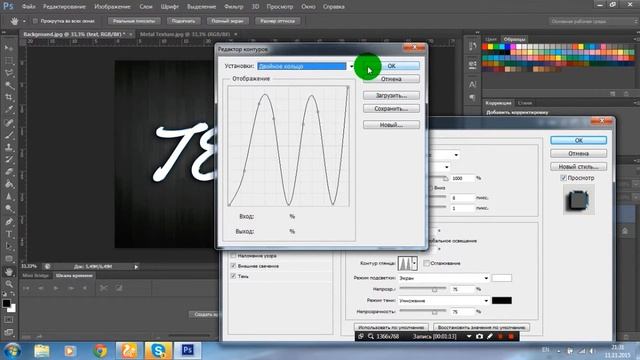This screenshot has width=640, height=360.
Task: Click the black shadow color swatch
Action: 502,300
